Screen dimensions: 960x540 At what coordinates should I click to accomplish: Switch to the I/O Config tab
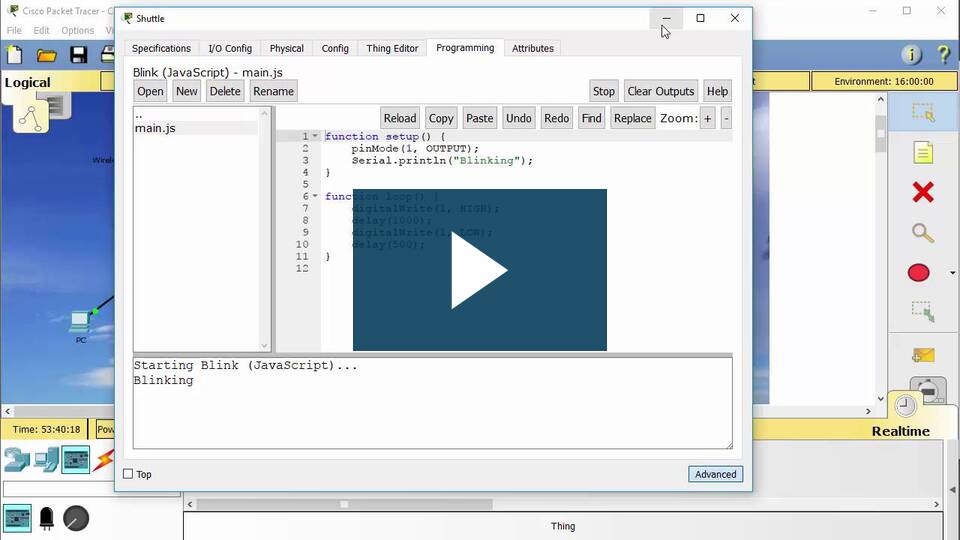(x=230, y=48)
